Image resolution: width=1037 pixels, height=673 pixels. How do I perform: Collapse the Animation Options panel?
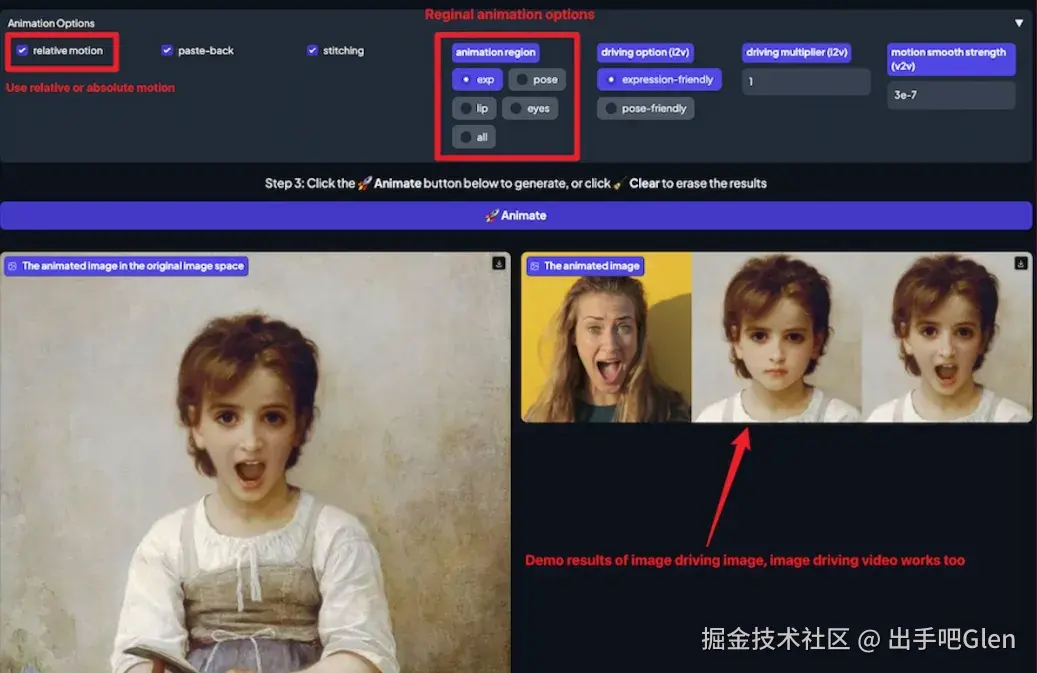(1019, 21)
